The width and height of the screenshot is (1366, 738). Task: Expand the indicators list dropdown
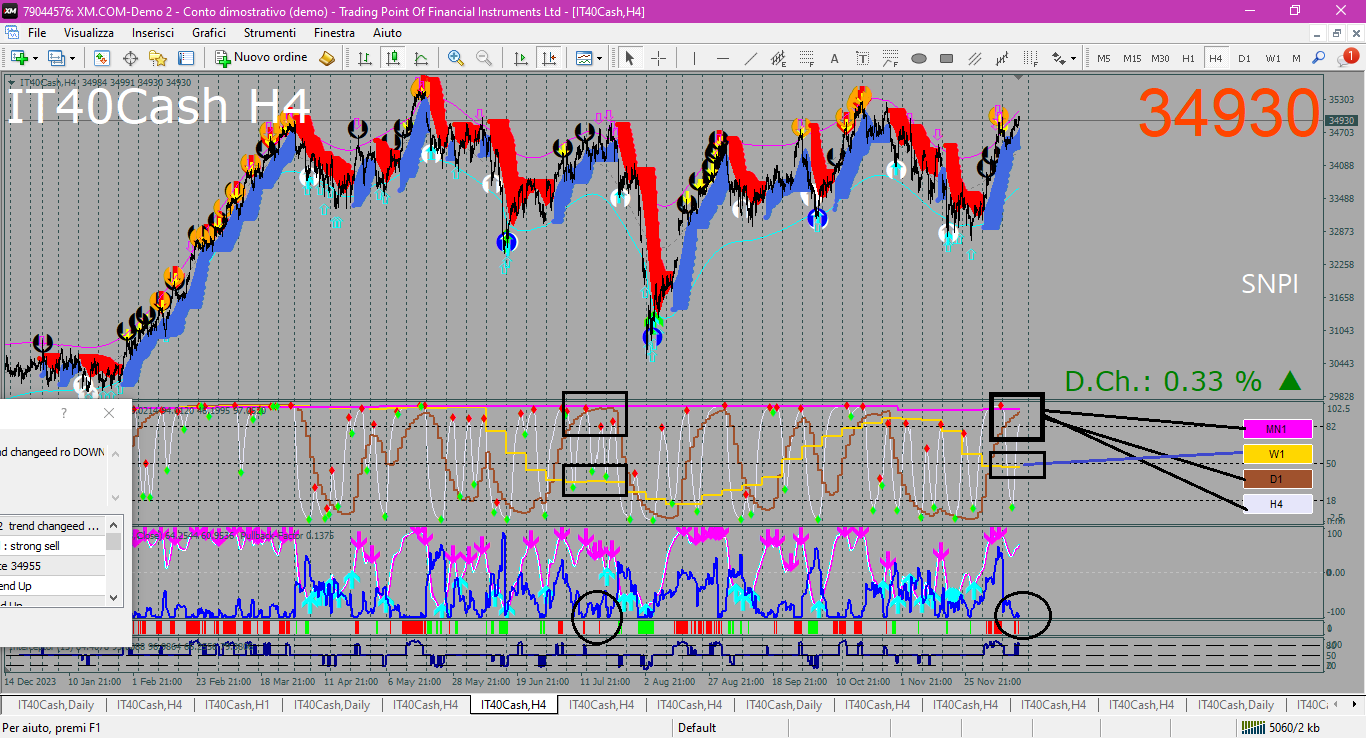(599, 58)
